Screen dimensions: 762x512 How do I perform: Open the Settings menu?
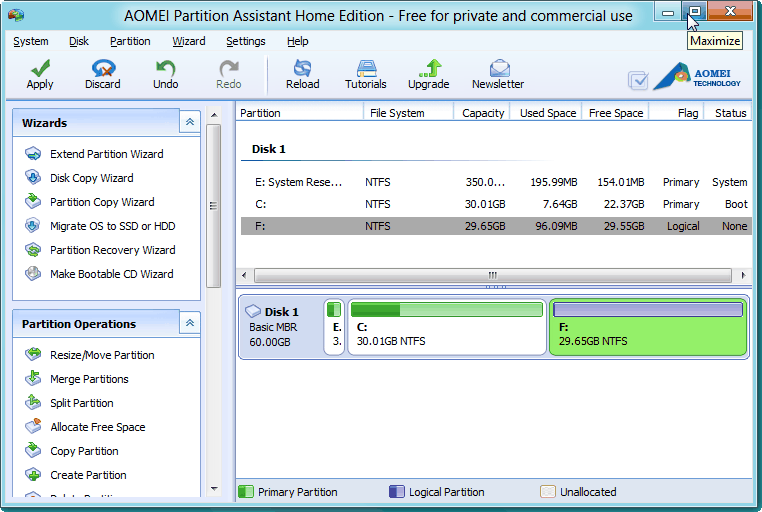tap(245, 41)
